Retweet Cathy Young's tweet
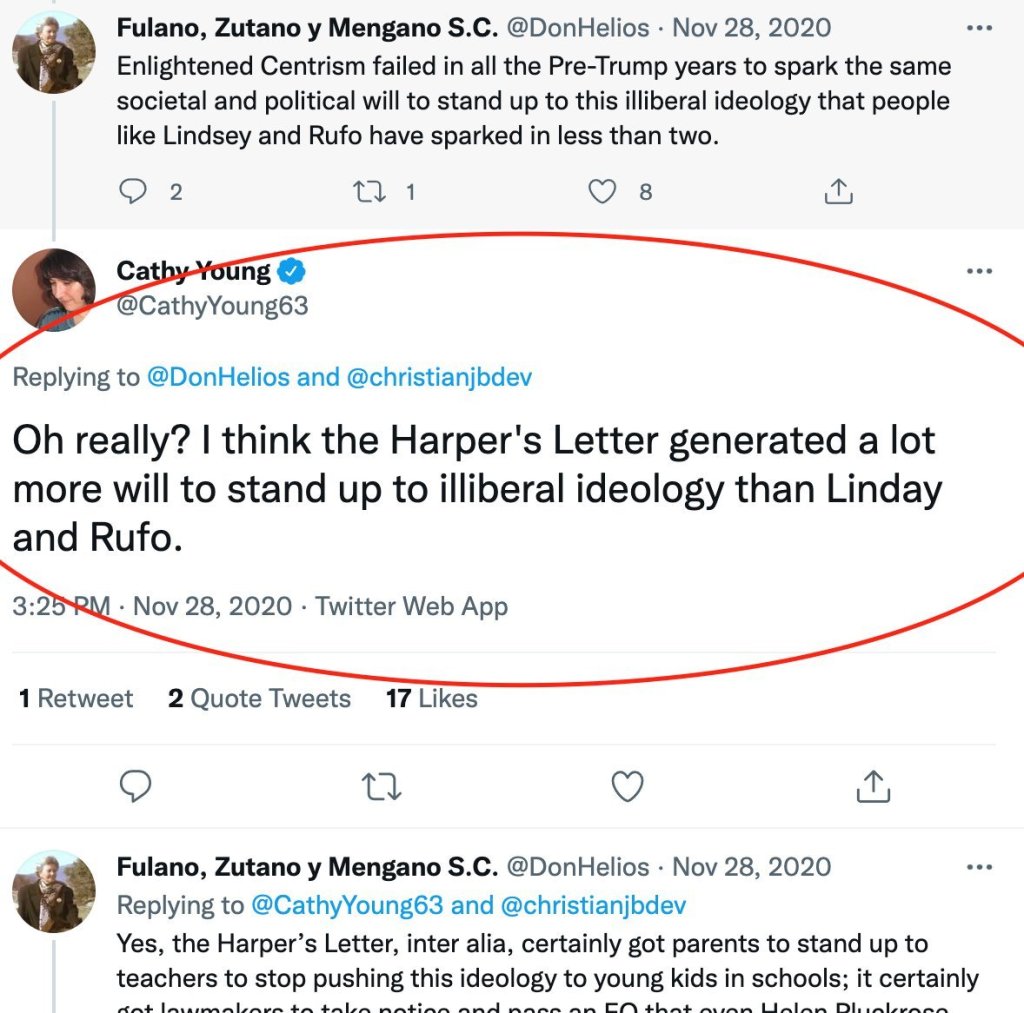This screenshot has width=1024, height=1013. pyautogui.click(x=381, y=787)
